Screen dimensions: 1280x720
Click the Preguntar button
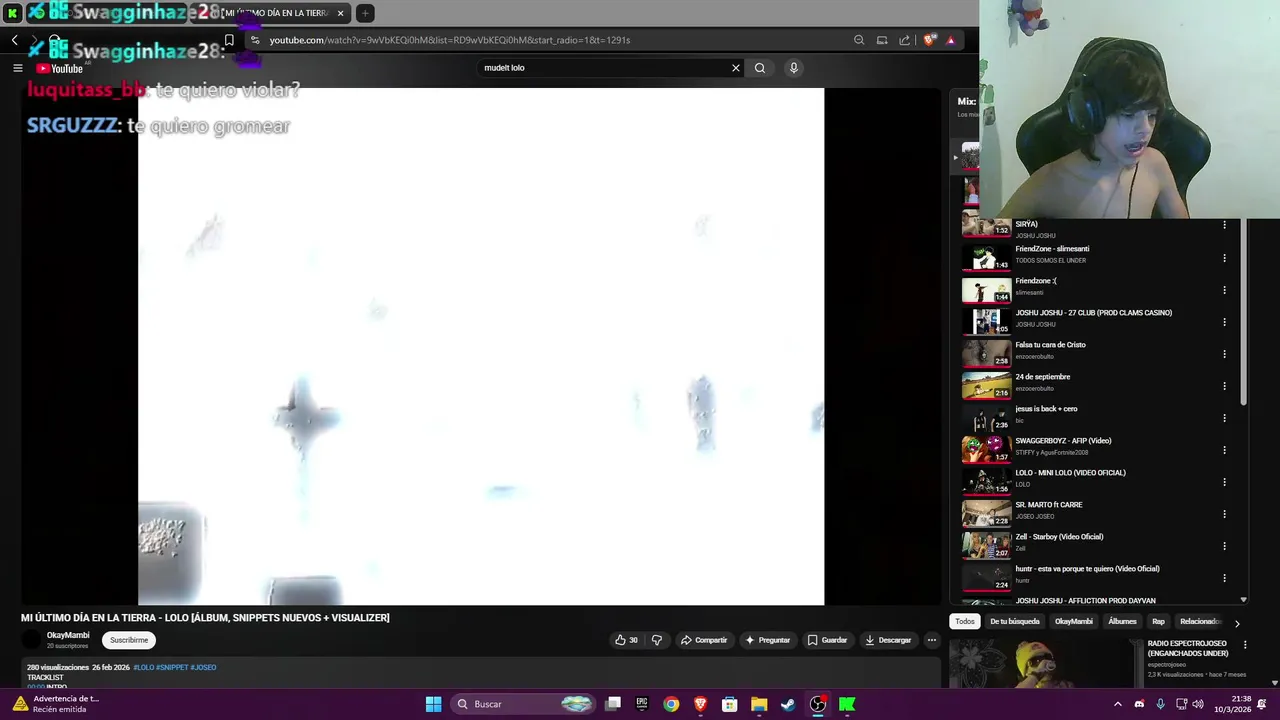[x=768, y=640]
